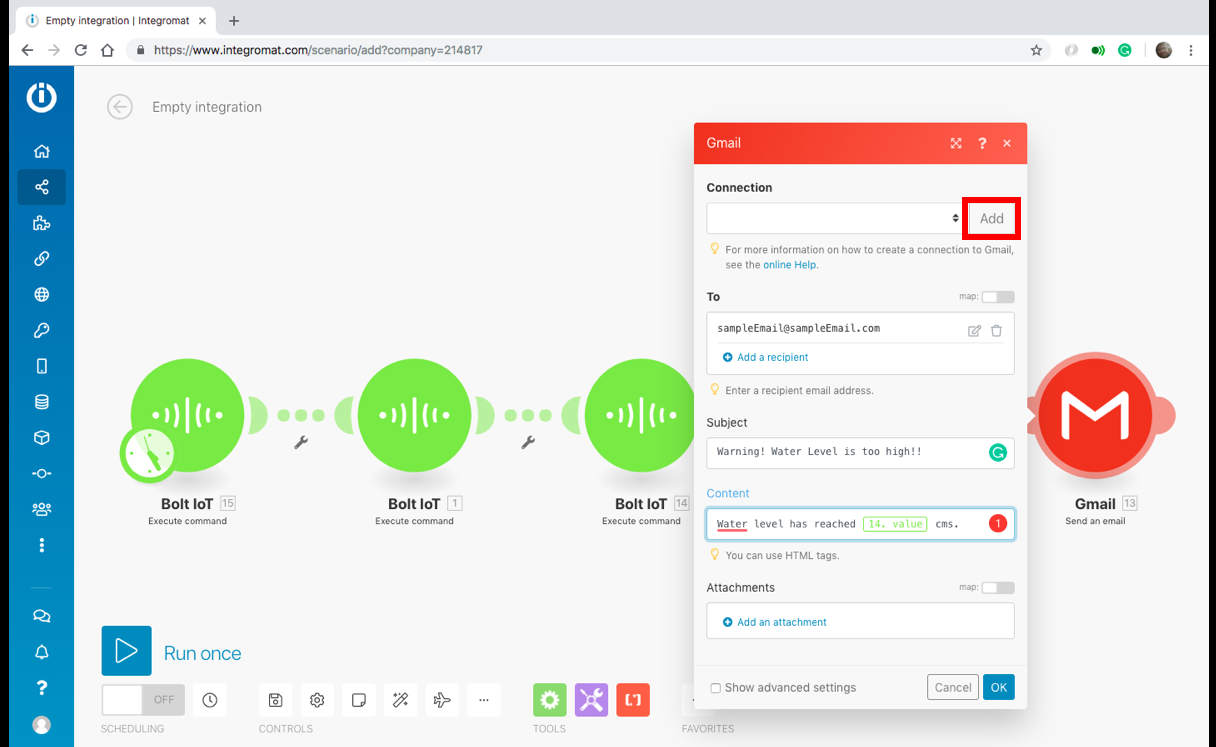Toggle scheduling from OFF to ON
The height and width of the screenshot is (747, 1216).
[140, 699]
